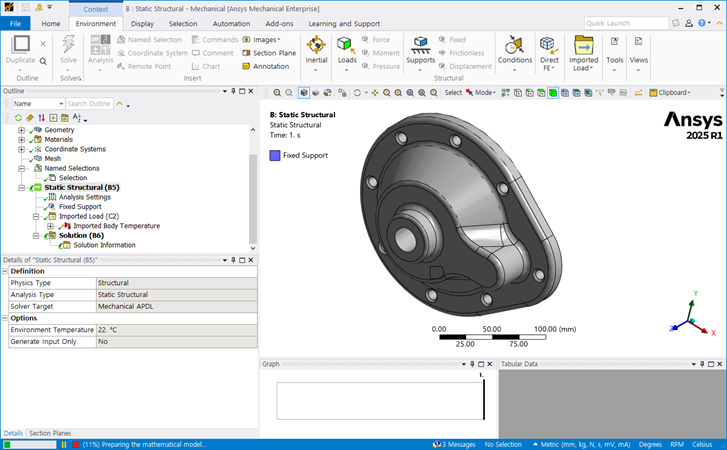Click the magnifier icon under the Outline group X
The width and height of the screenshot is (727, 450).
(x=43, y=61)
